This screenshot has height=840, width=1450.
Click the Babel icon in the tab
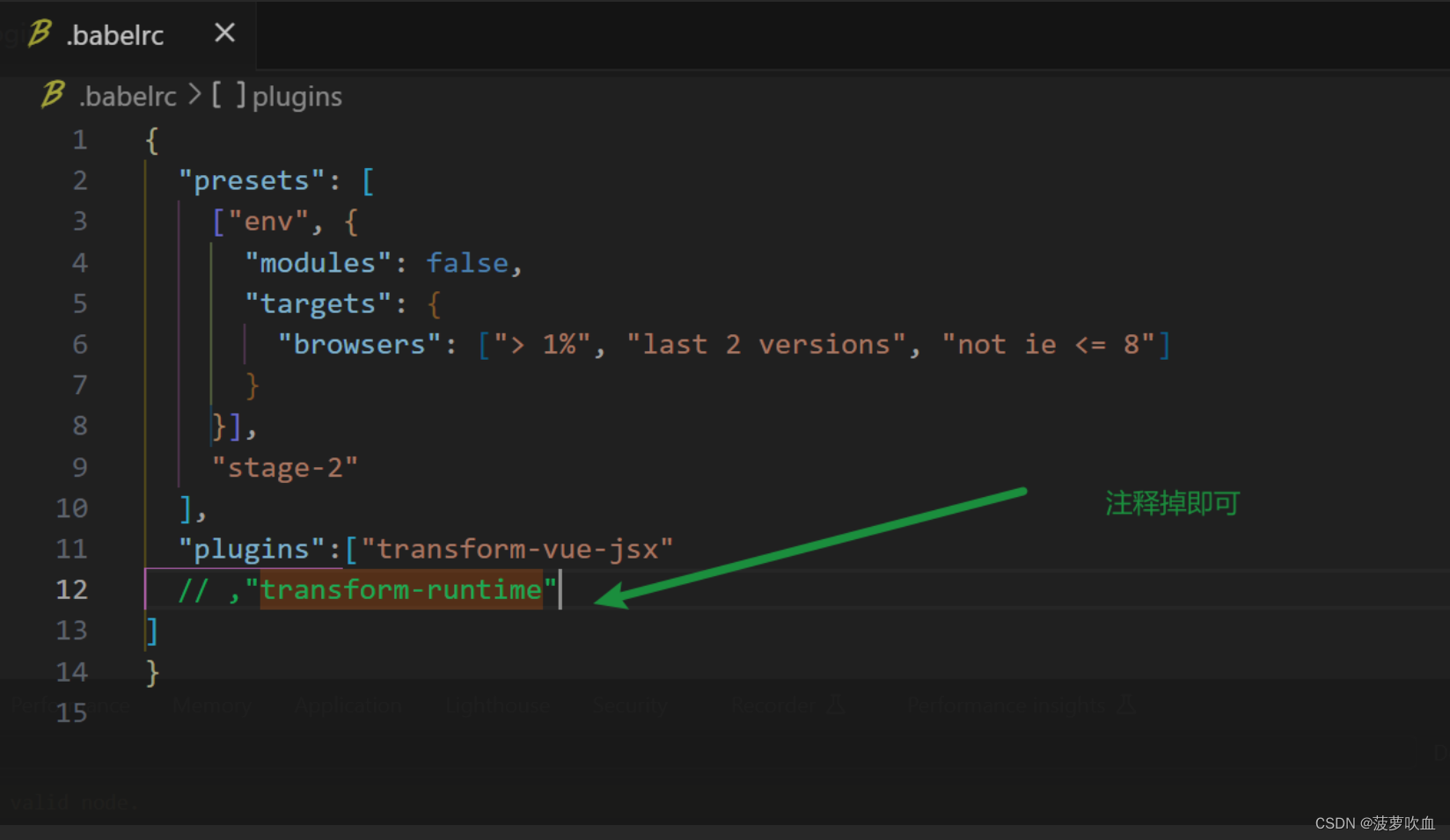[40, 33]
